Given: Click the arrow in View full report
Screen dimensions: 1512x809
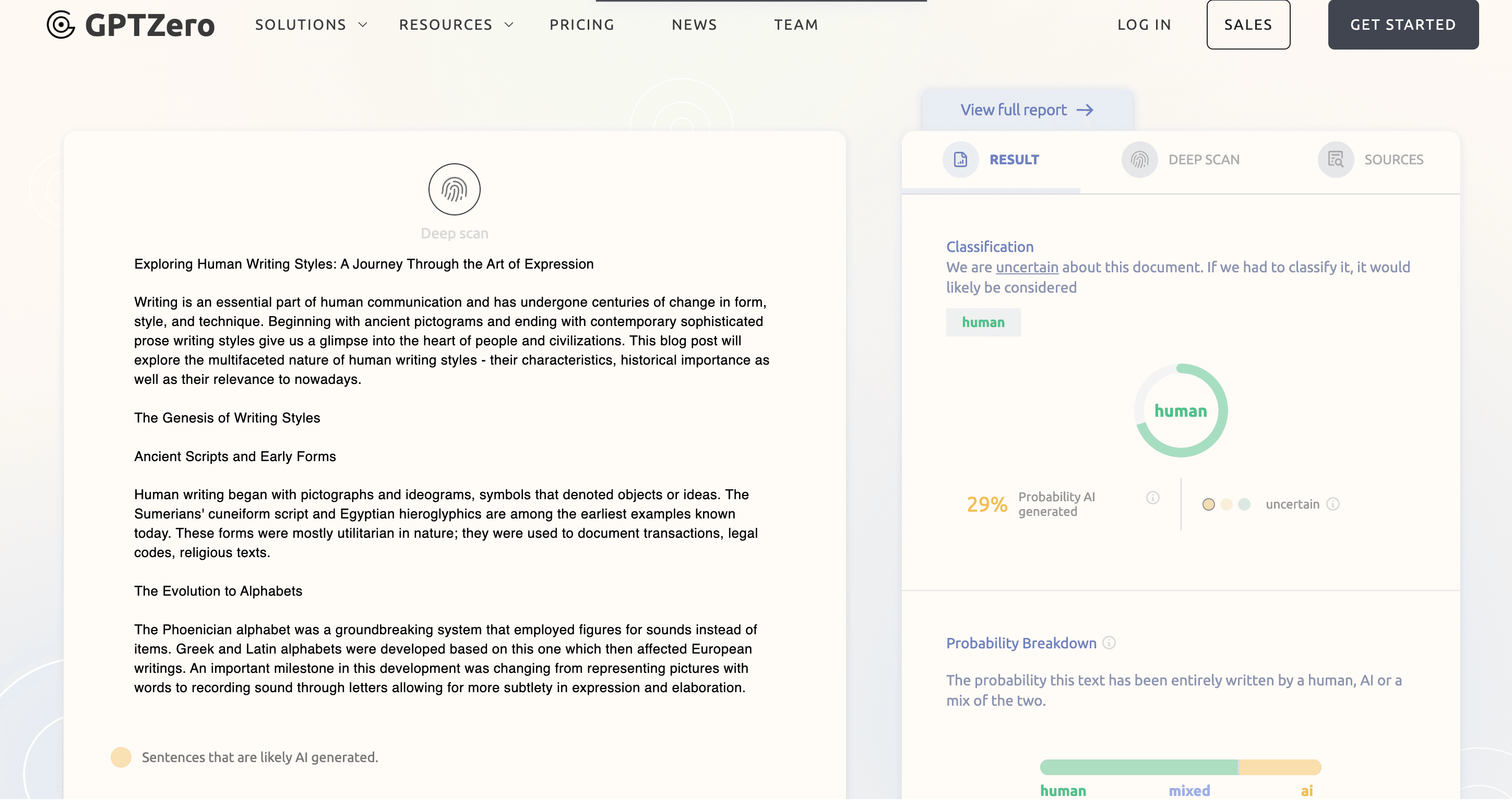Looking at the screenshot, I should [x=1085, y=110].
